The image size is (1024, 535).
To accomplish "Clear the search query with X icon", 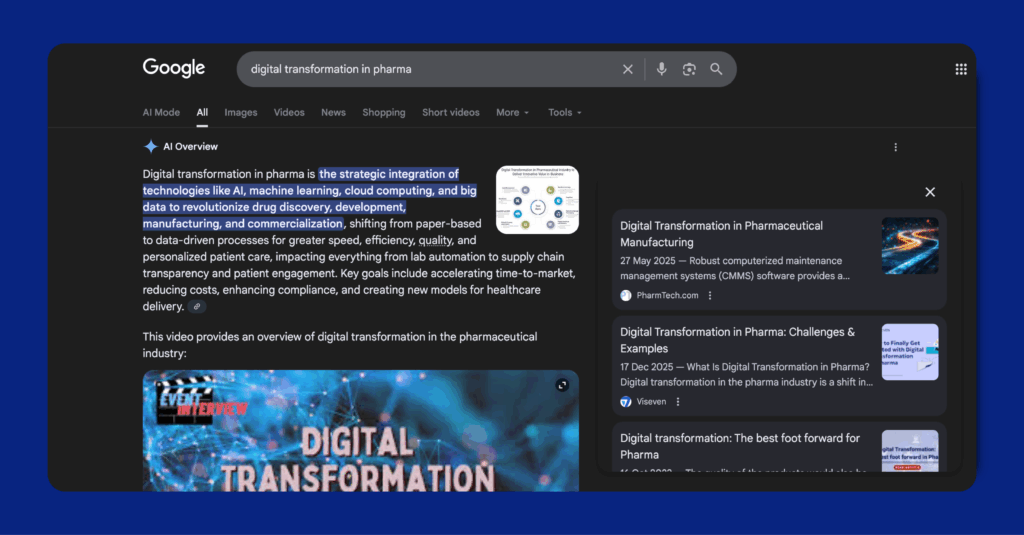I will tap(628, 69).
